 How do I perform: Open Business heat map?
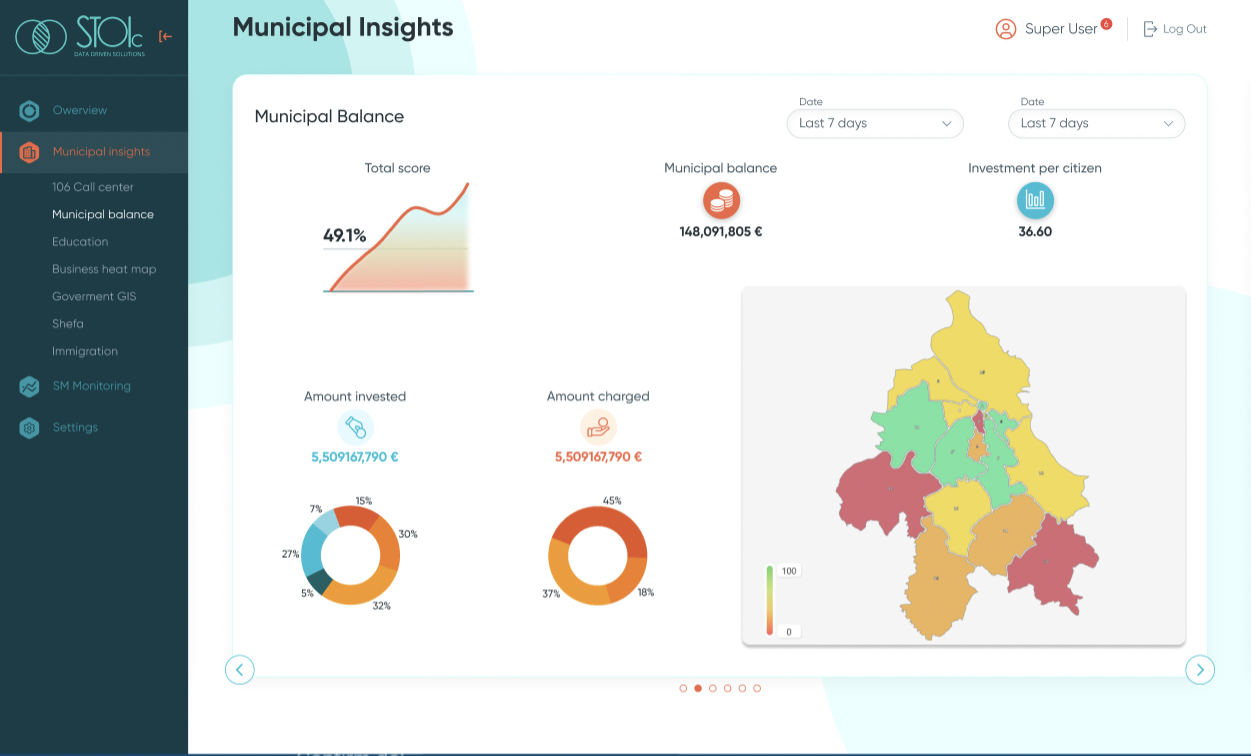point(104,269)
